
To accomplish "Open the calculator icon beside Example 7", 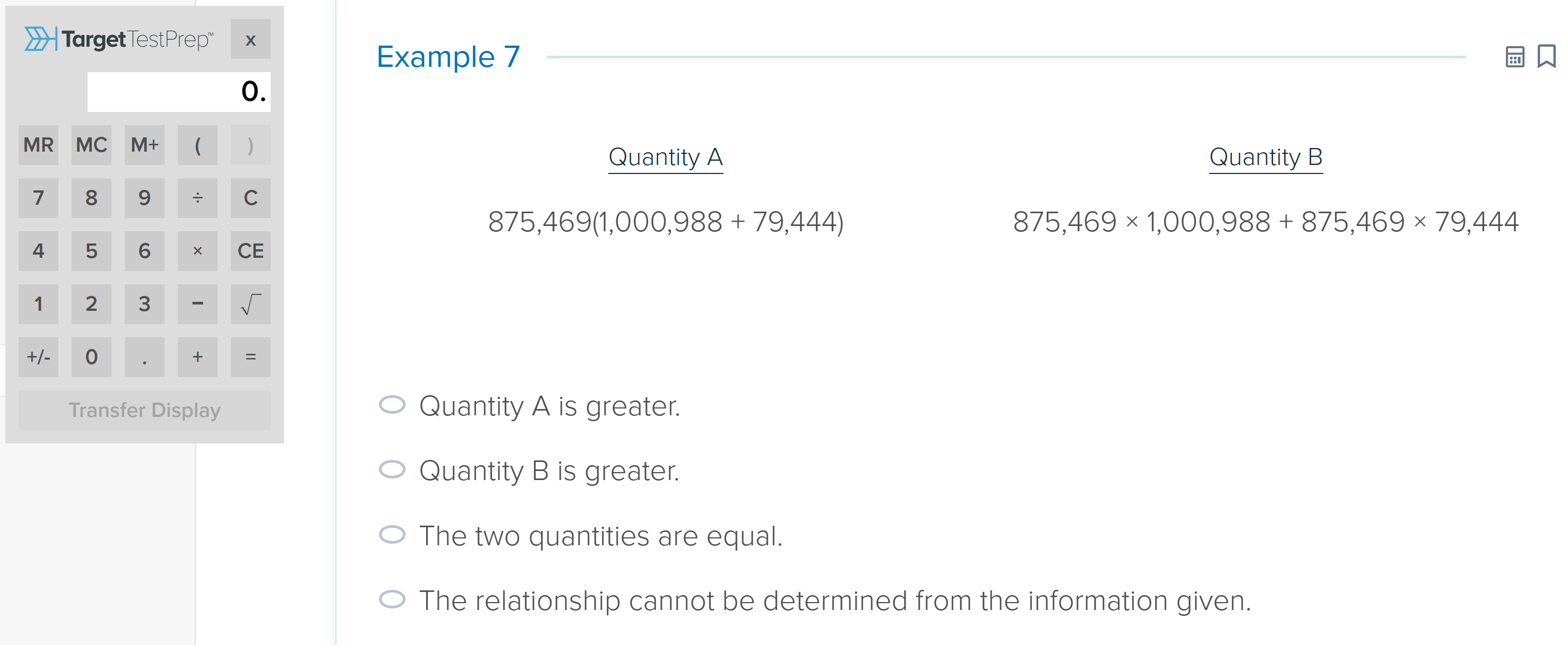I will coord(1514,57).
